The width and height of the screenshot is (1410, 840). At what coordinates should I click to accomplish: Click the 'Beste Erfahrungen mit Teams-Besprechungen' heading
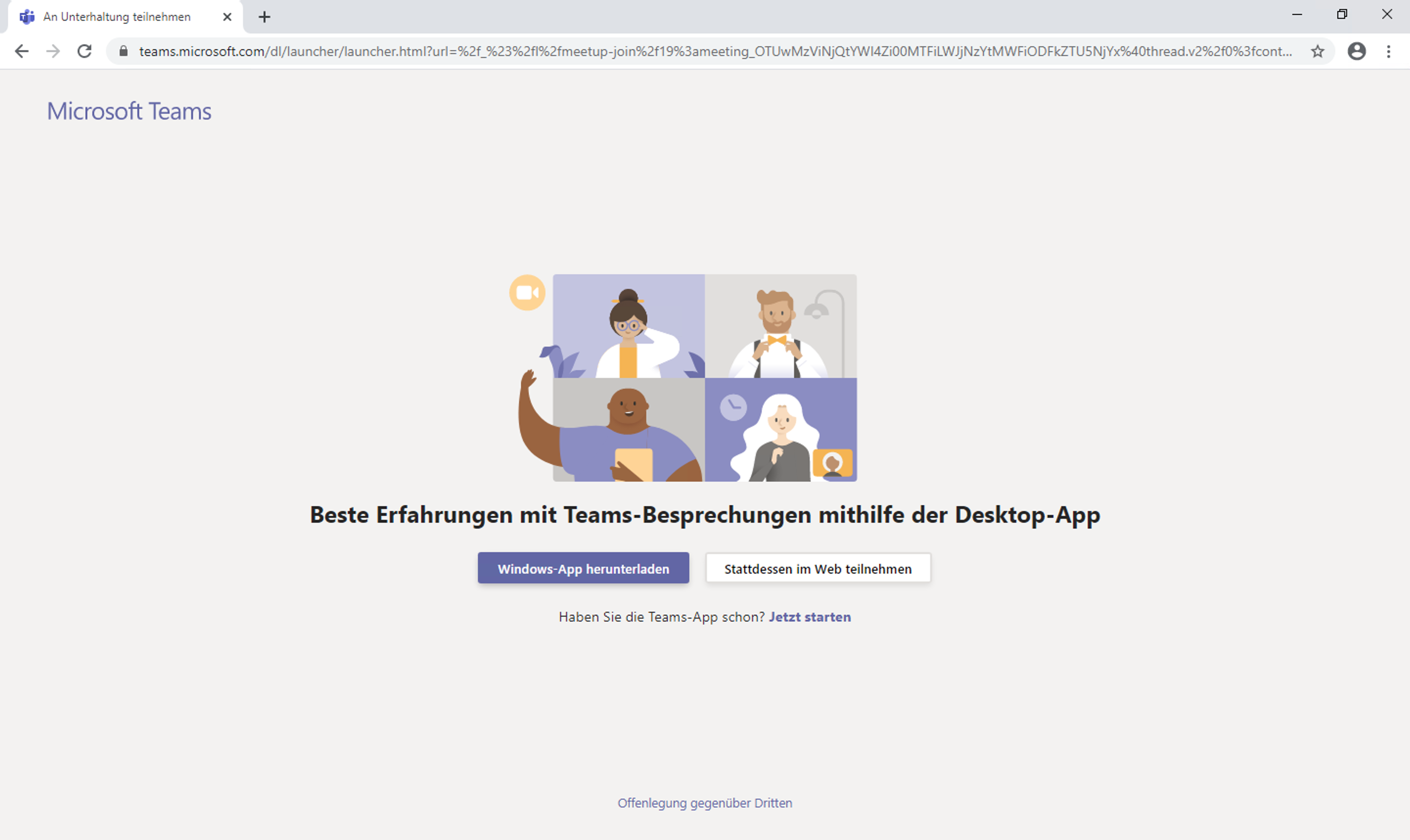tap(705, 515)
